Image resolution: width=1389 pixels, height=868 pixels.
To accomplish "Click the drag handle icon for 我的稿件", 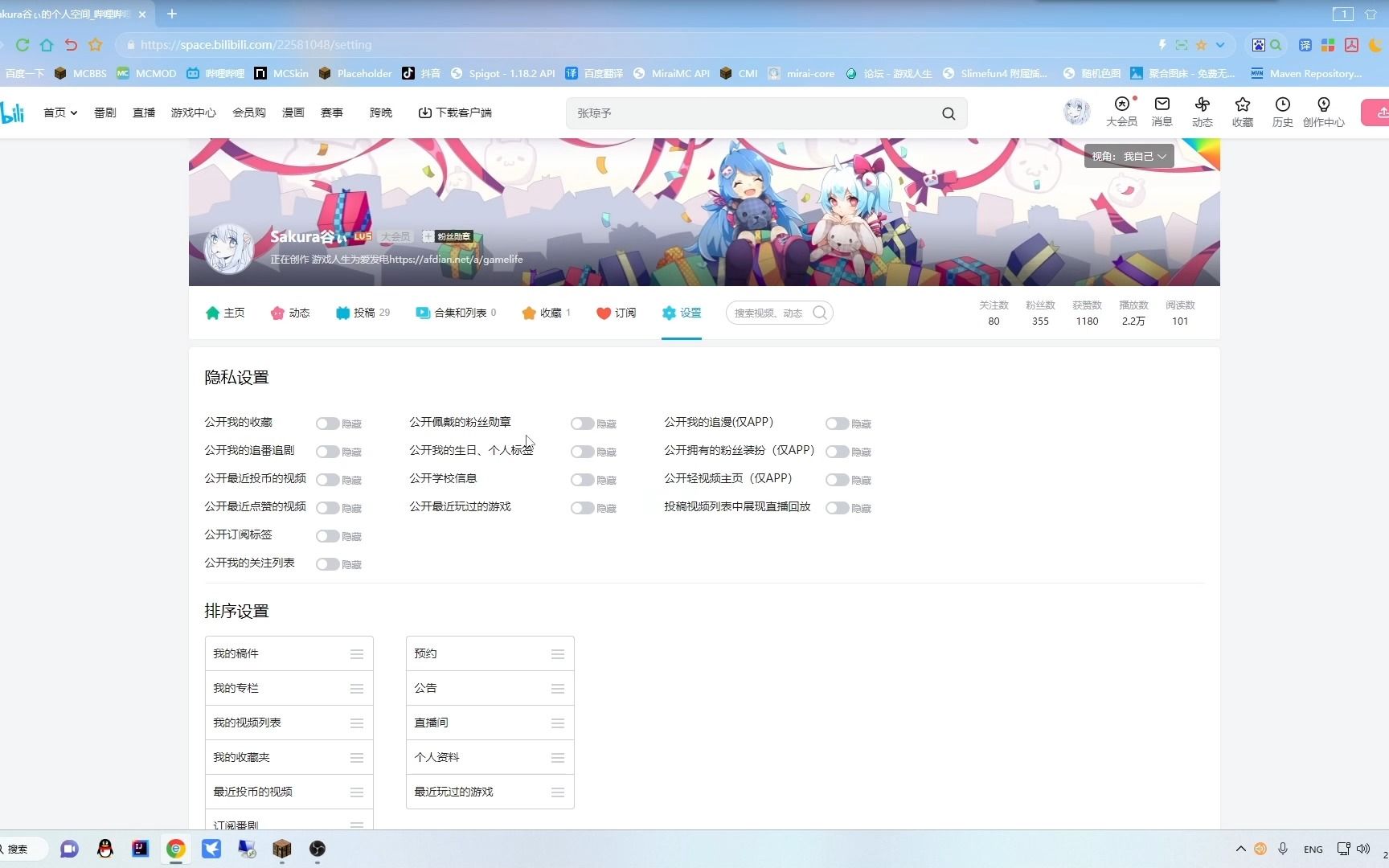I will (357, 654).
